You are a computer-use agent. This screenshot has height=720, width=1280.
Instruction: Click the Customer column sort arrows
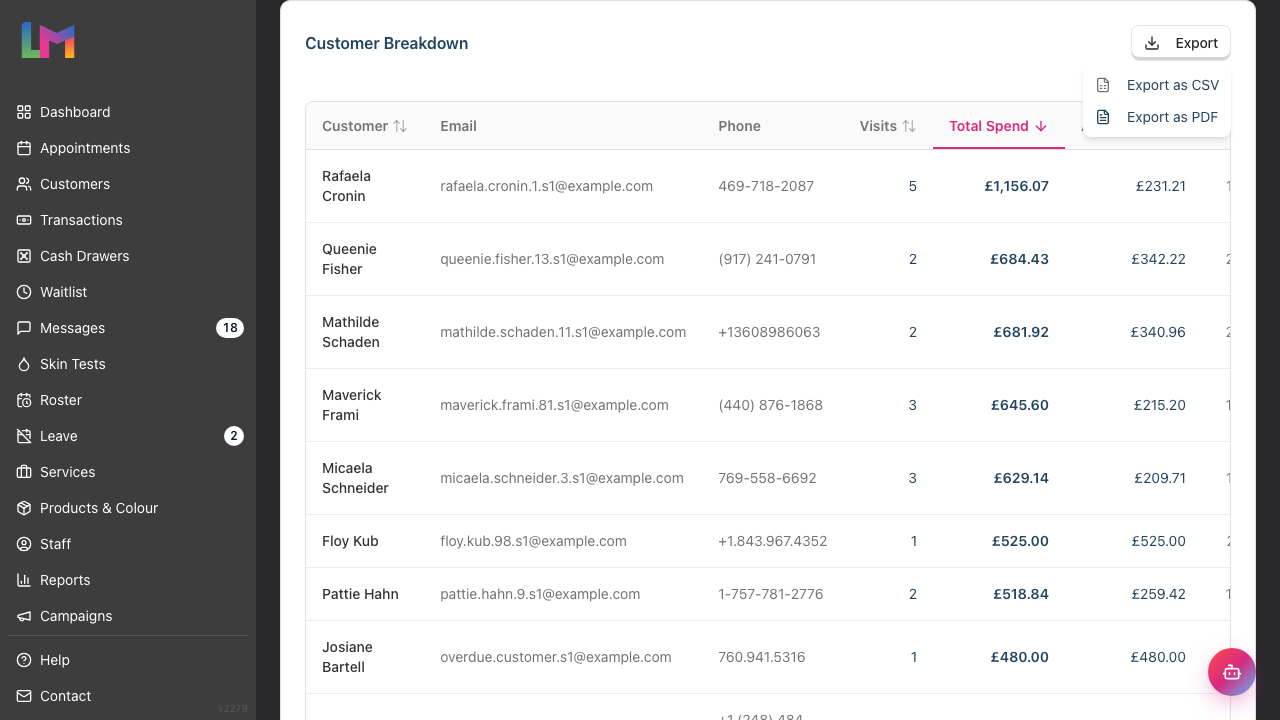(x=400, y=126)
